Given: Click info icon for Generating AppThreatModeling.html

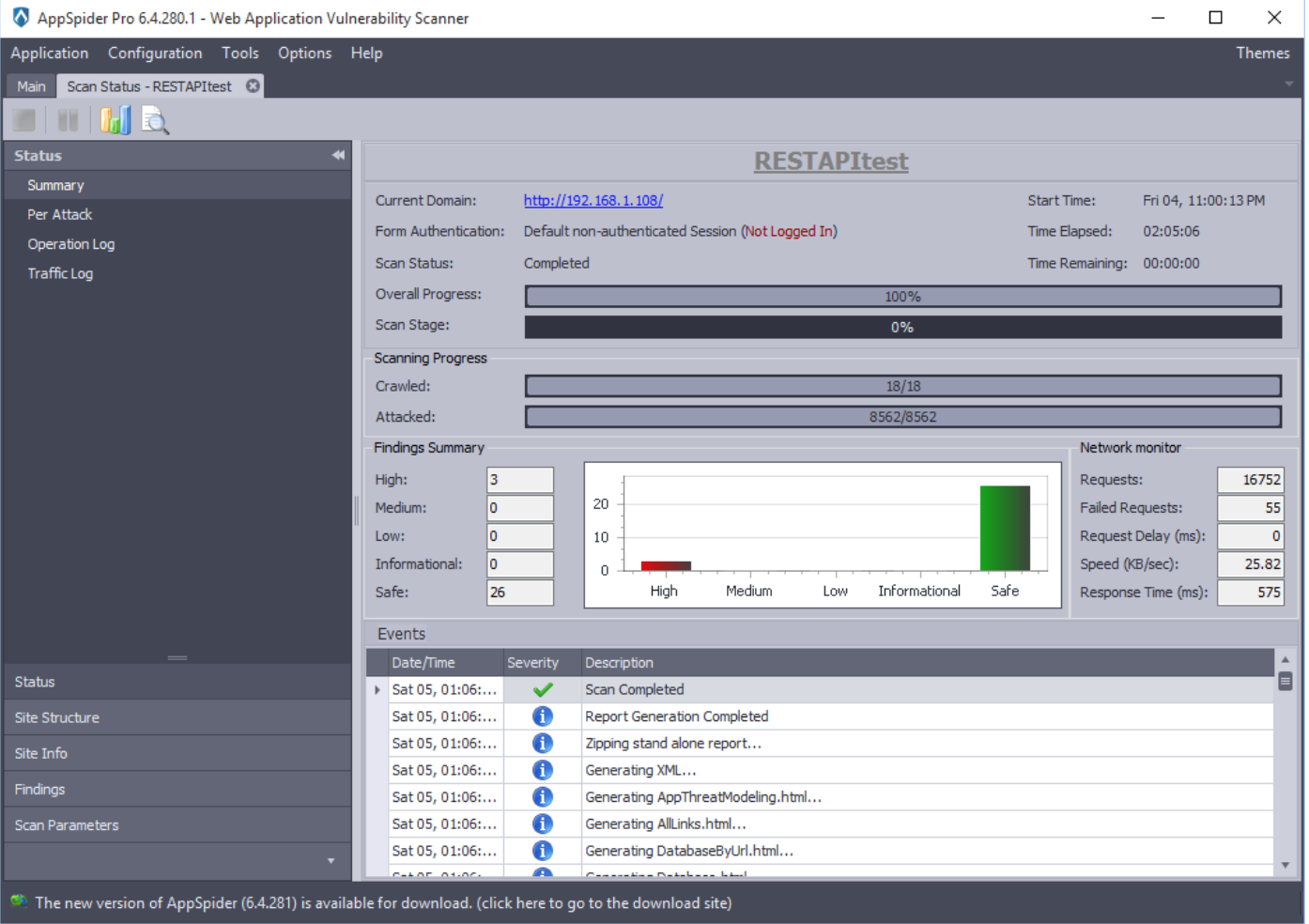Looking at the screenshot, I should [543, 797].
